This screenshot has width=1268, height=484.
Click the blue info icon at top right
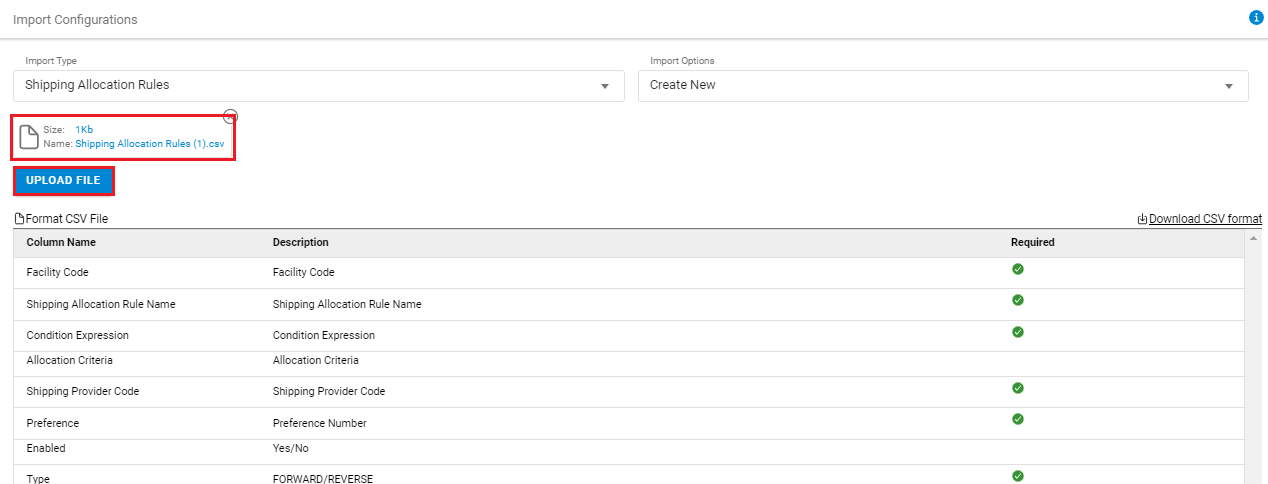[1256, 18]
